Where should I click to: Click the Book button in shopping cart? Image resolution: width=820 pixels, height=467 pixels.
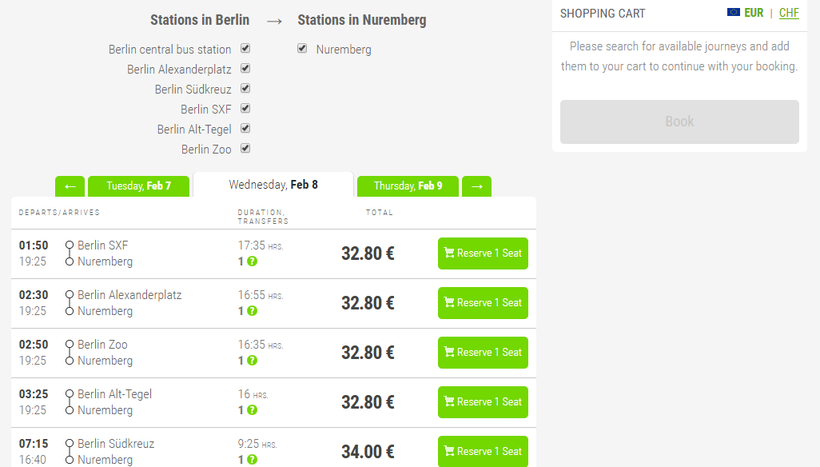coord(679,122)
